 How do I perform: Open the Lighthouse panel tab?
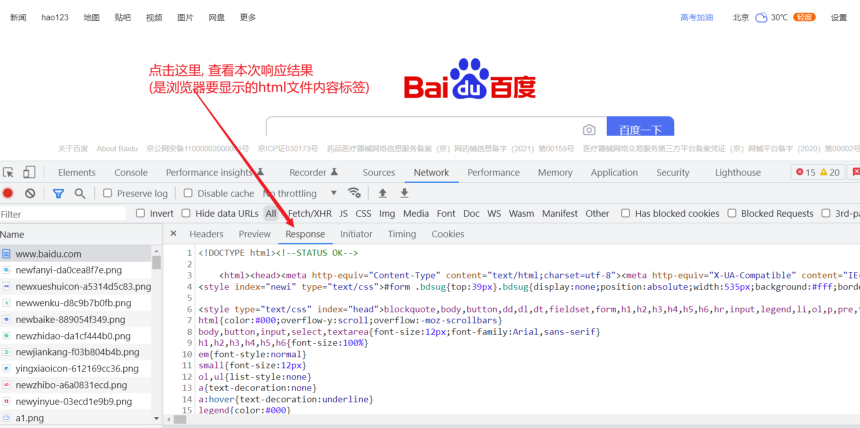(738, 172)
